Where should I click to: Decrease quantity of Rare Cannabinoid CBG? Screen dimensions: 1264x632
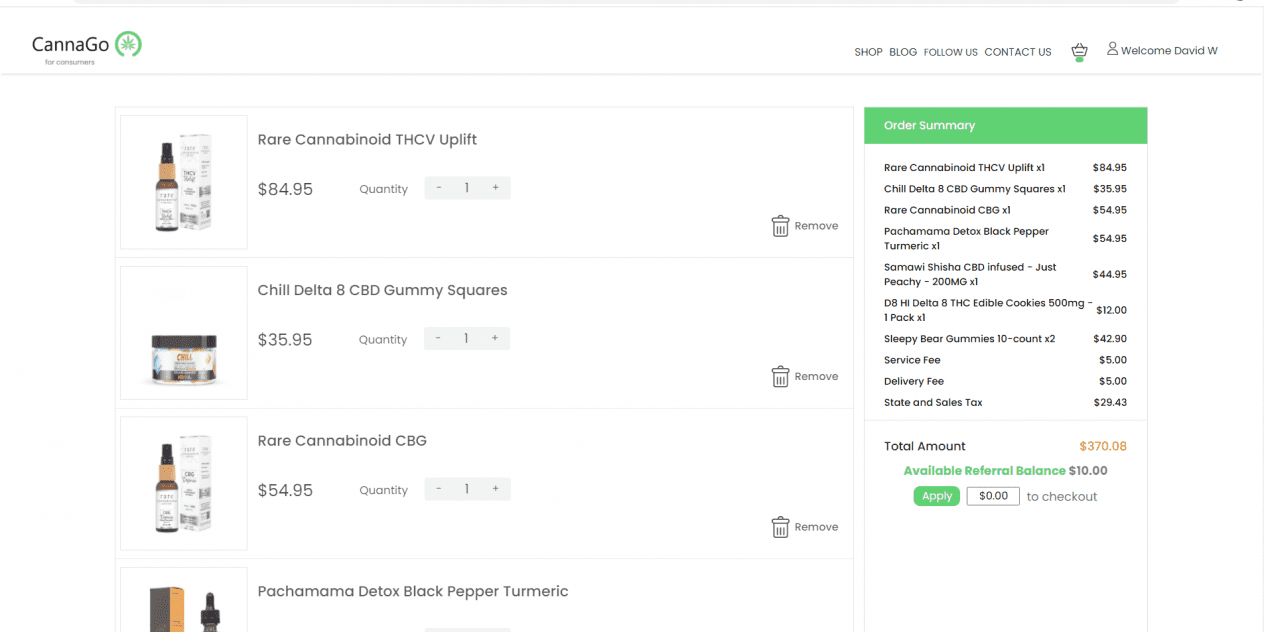point(439,489)
